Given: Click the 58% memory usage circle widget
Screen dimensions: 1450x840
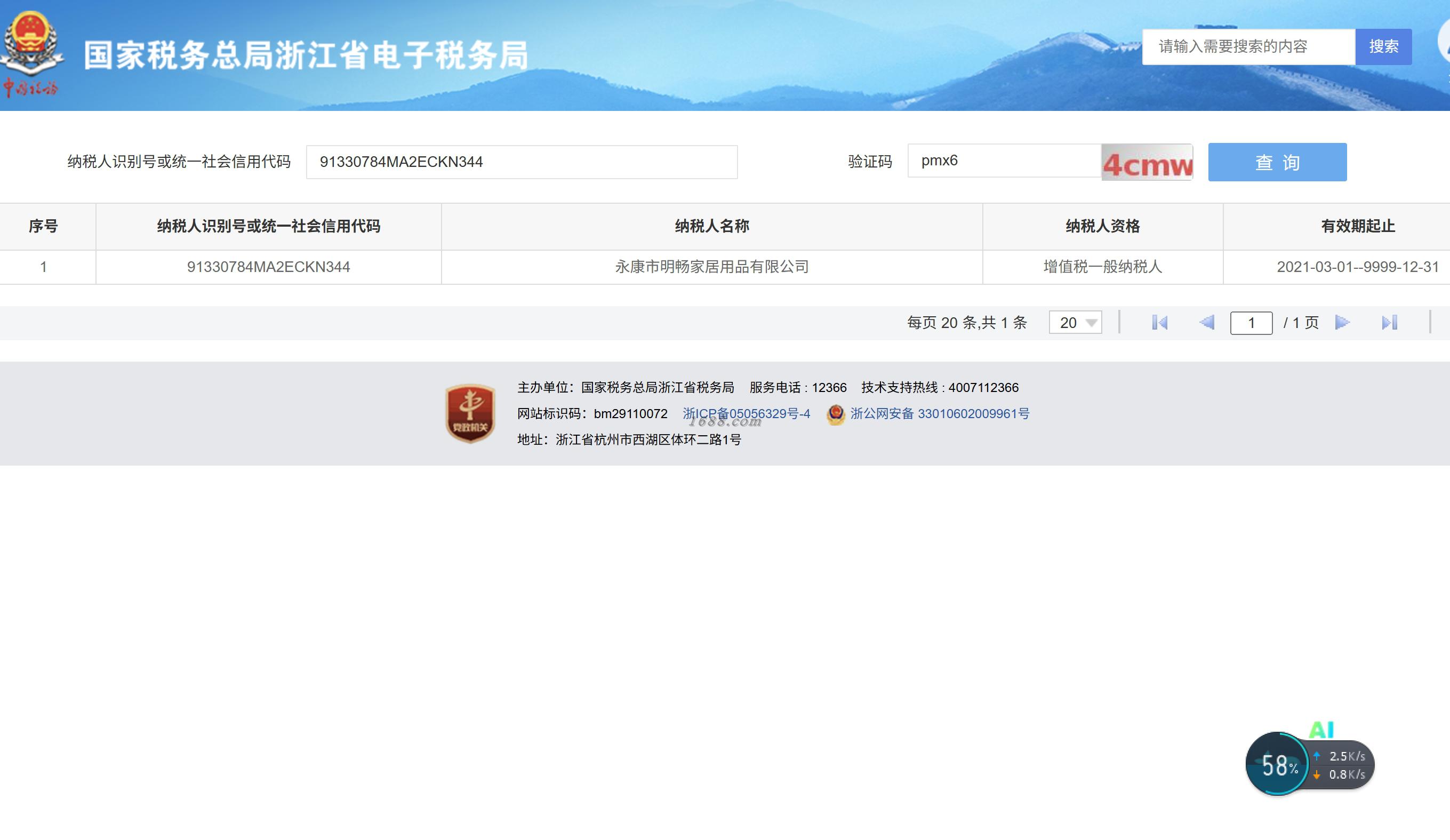Looking at the screenshot, I should click(1277, 764).
